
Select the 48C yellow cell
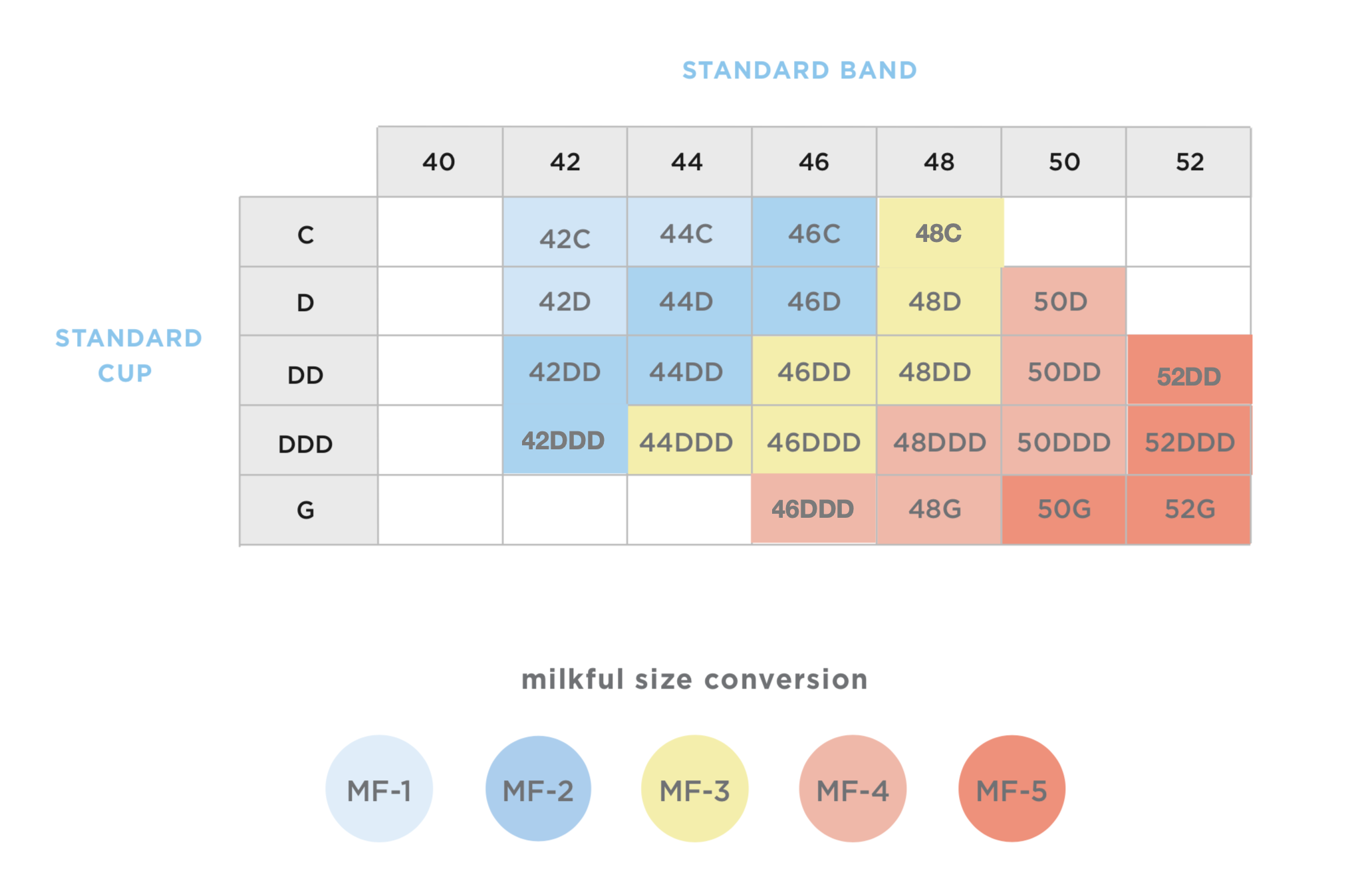tap(939, 233)
